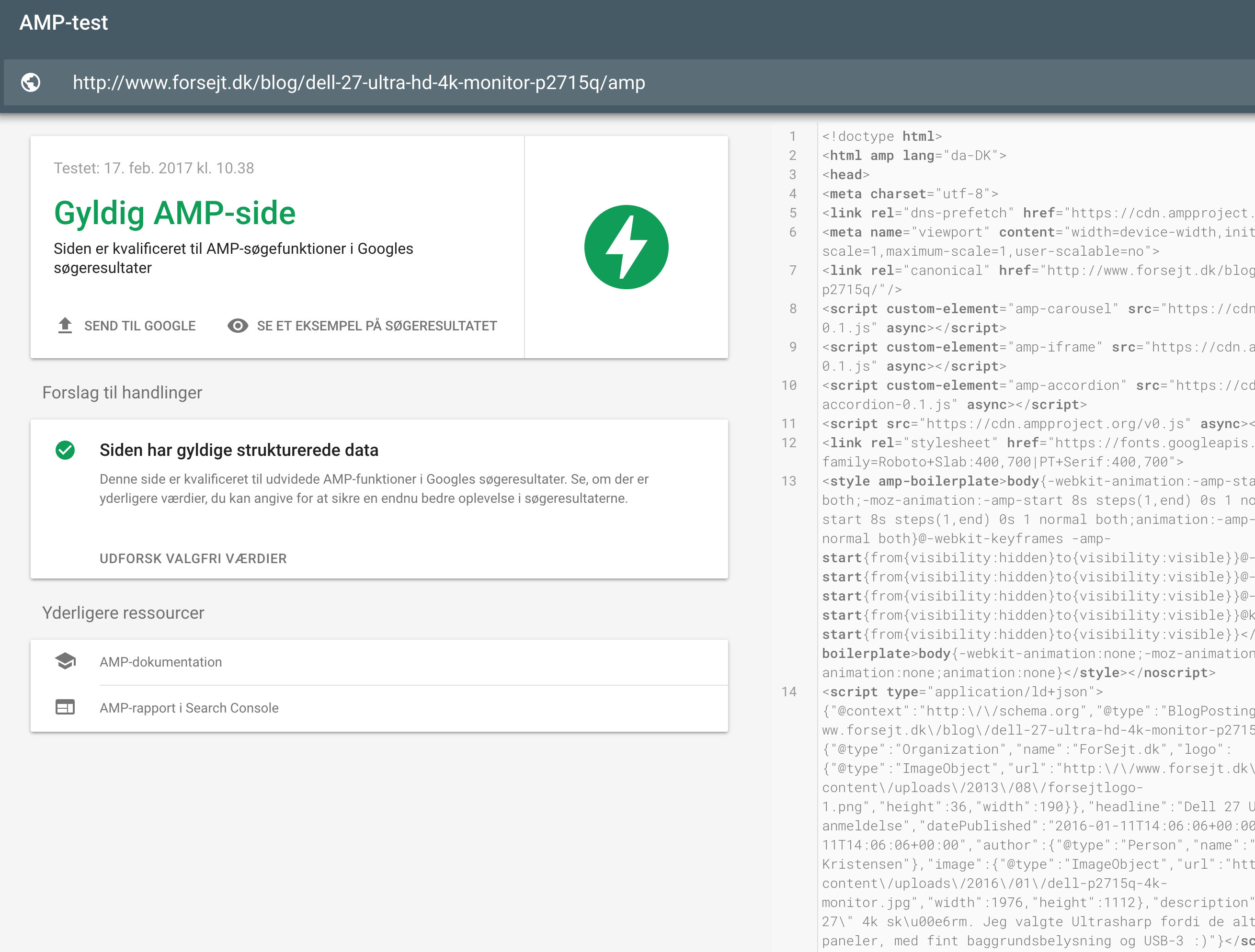Select code line number 1
Viewport: 1255px width, 952px height.
(x=793, y=136)
